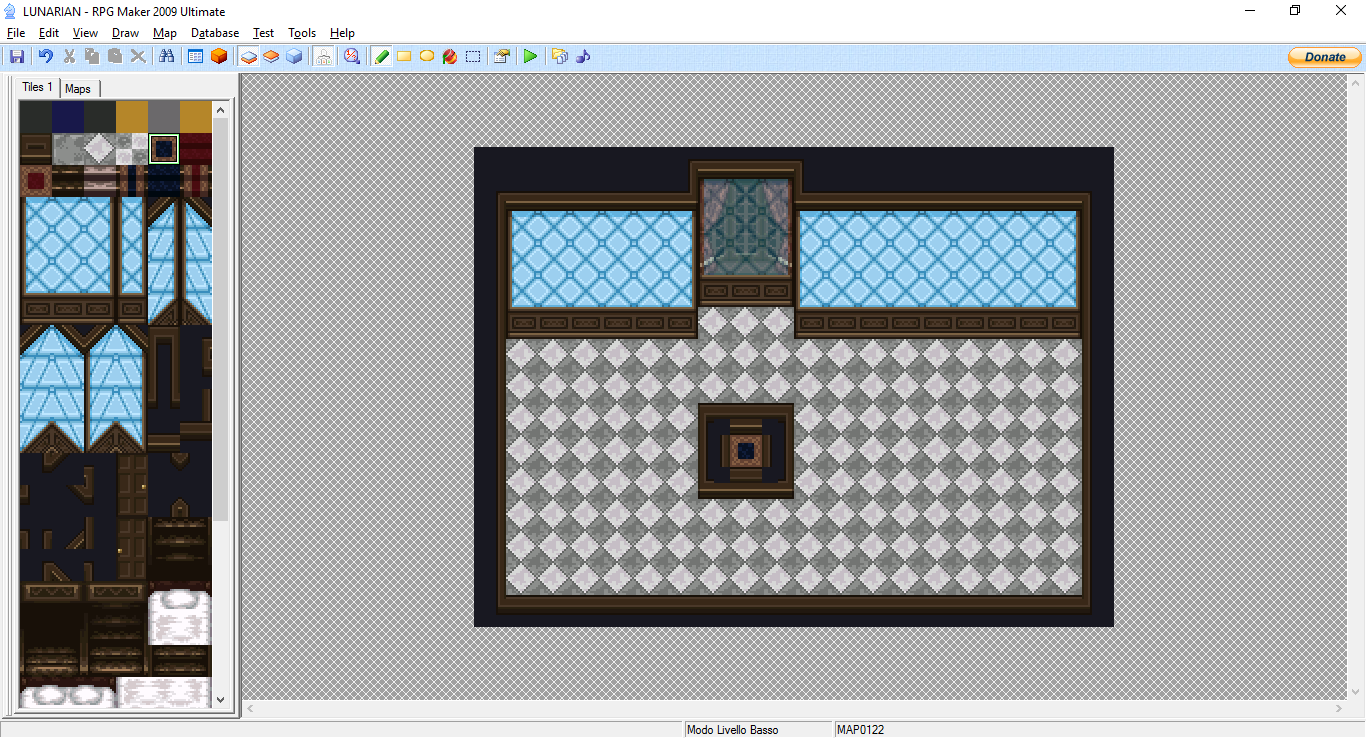Select the large blue window tile in palette
The width and height of the screenshot is (1366, 738).
coord(67,246)
